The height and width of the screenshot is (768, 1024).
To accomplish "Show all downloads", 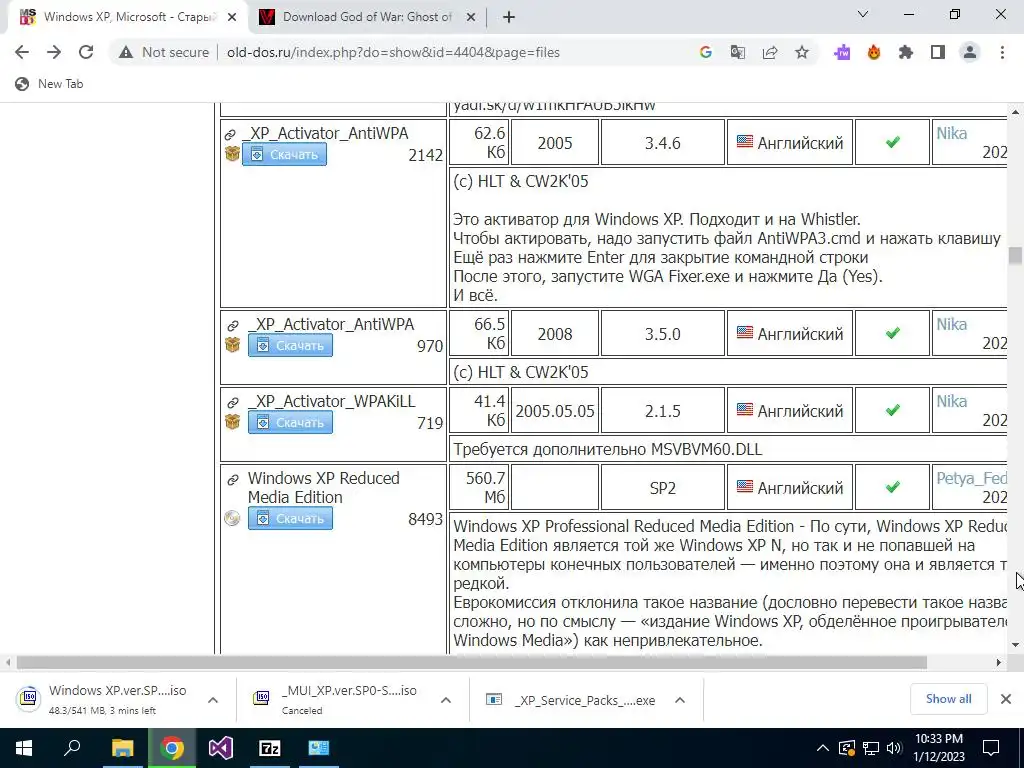I will point(948,699).
